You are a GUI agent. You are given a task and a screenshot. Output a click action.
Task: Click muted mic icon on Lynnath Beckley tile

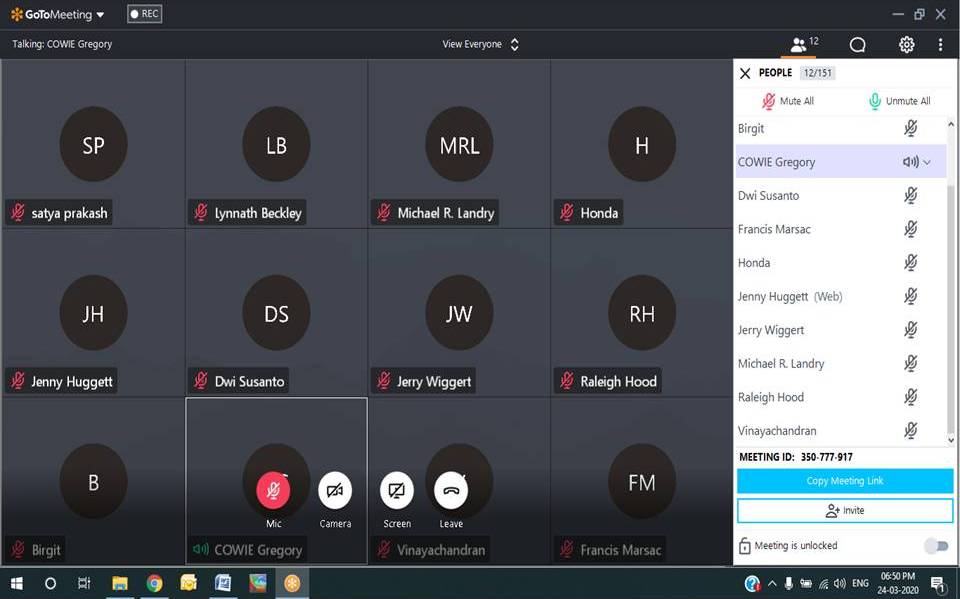[x=201, y=213]
